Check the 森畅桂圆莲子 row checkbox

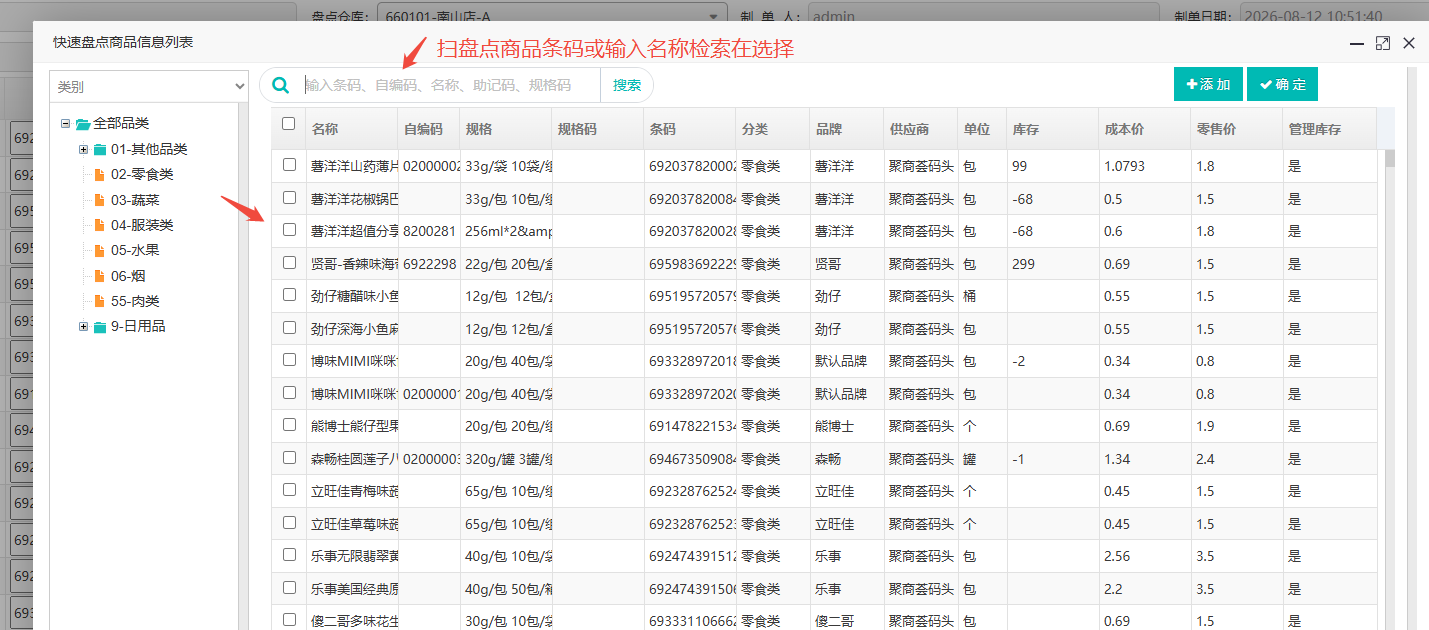pos(289,457)
